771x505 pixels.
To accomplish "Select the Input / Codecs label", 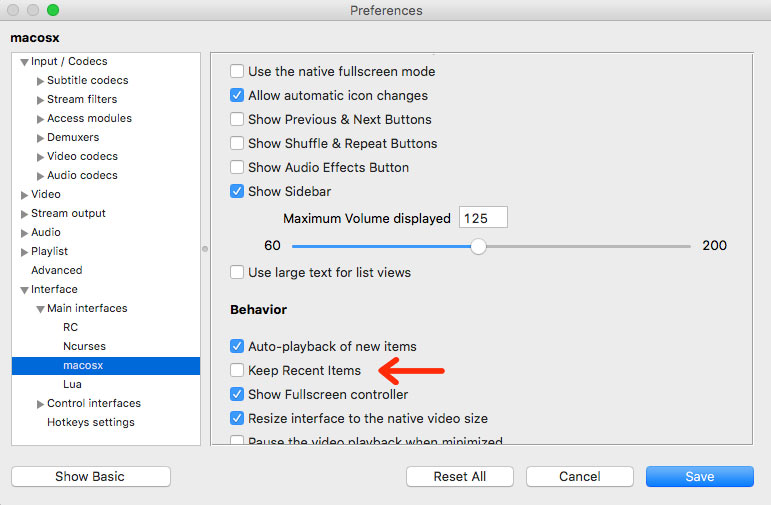I will pyautogui.click(x=69, y=61).
